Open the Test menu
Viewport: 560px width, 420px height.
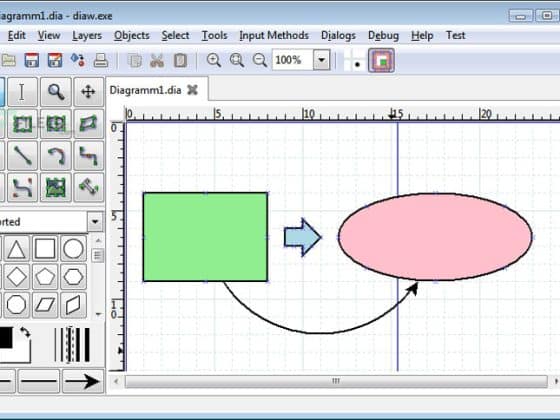(x=456, y=35)
